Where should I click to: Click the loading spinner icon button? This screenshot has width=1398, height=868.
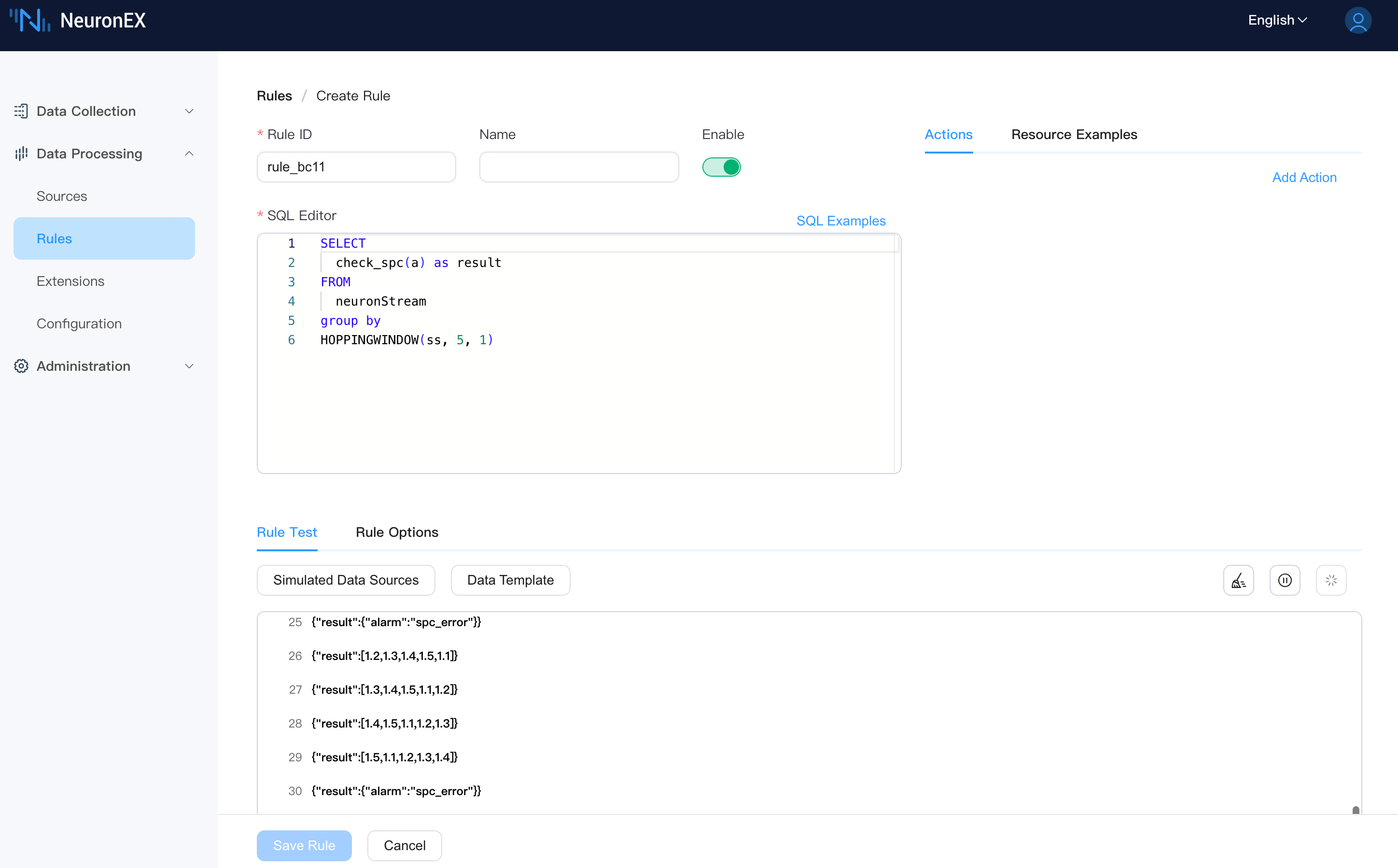click(1331, 580)
